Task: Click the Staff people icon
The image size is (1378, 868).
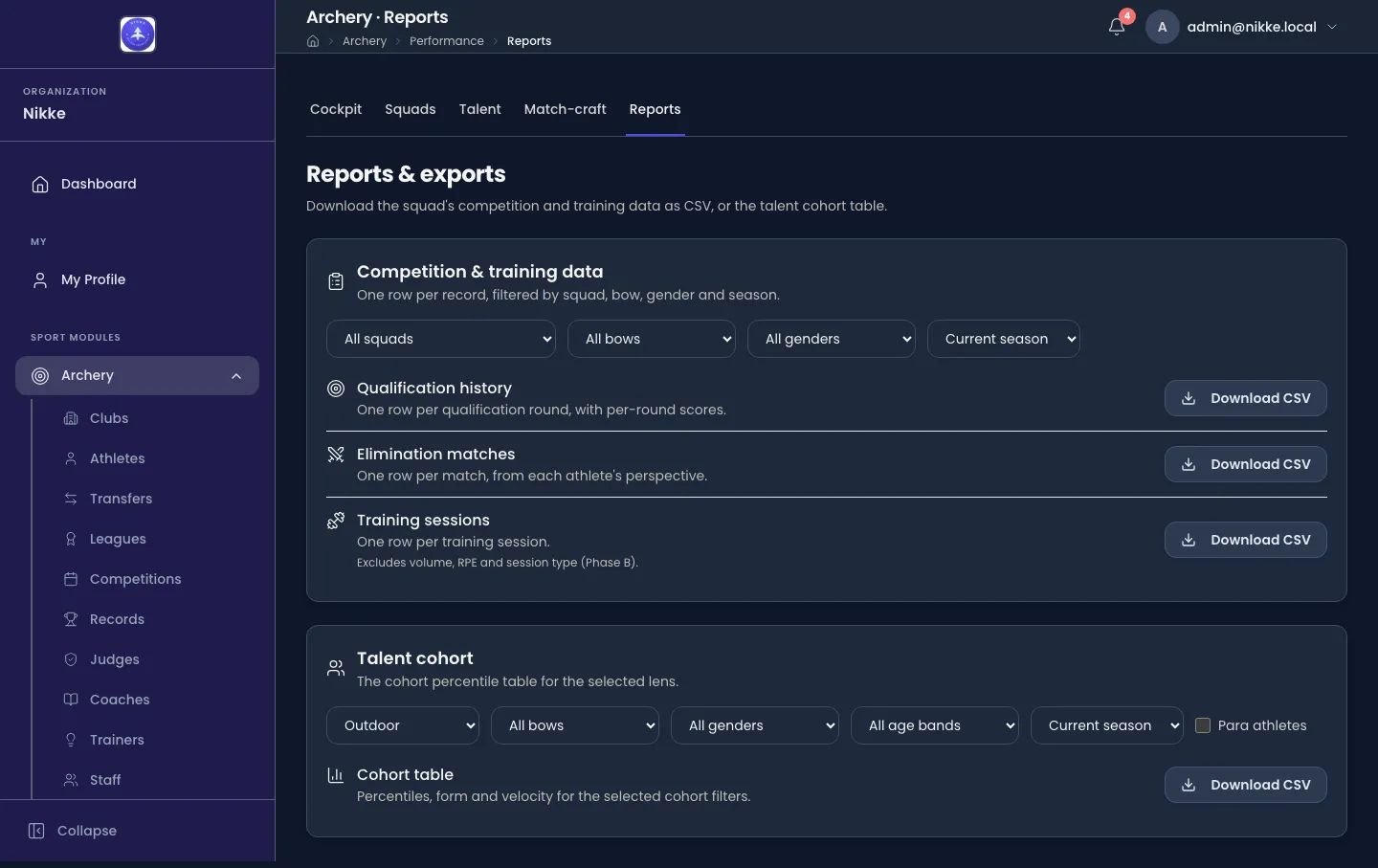Action: 71,780
